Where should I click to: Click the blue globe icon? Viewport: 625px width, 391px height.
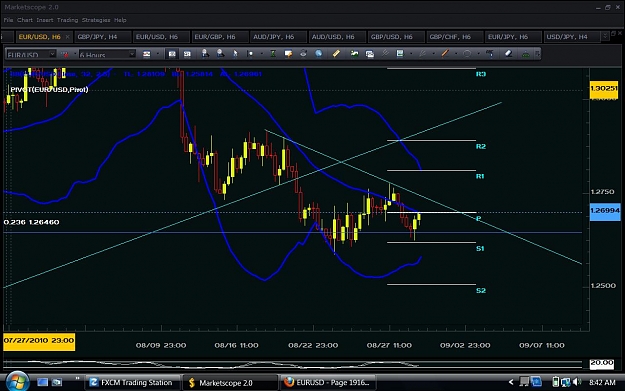click(318, 53)
